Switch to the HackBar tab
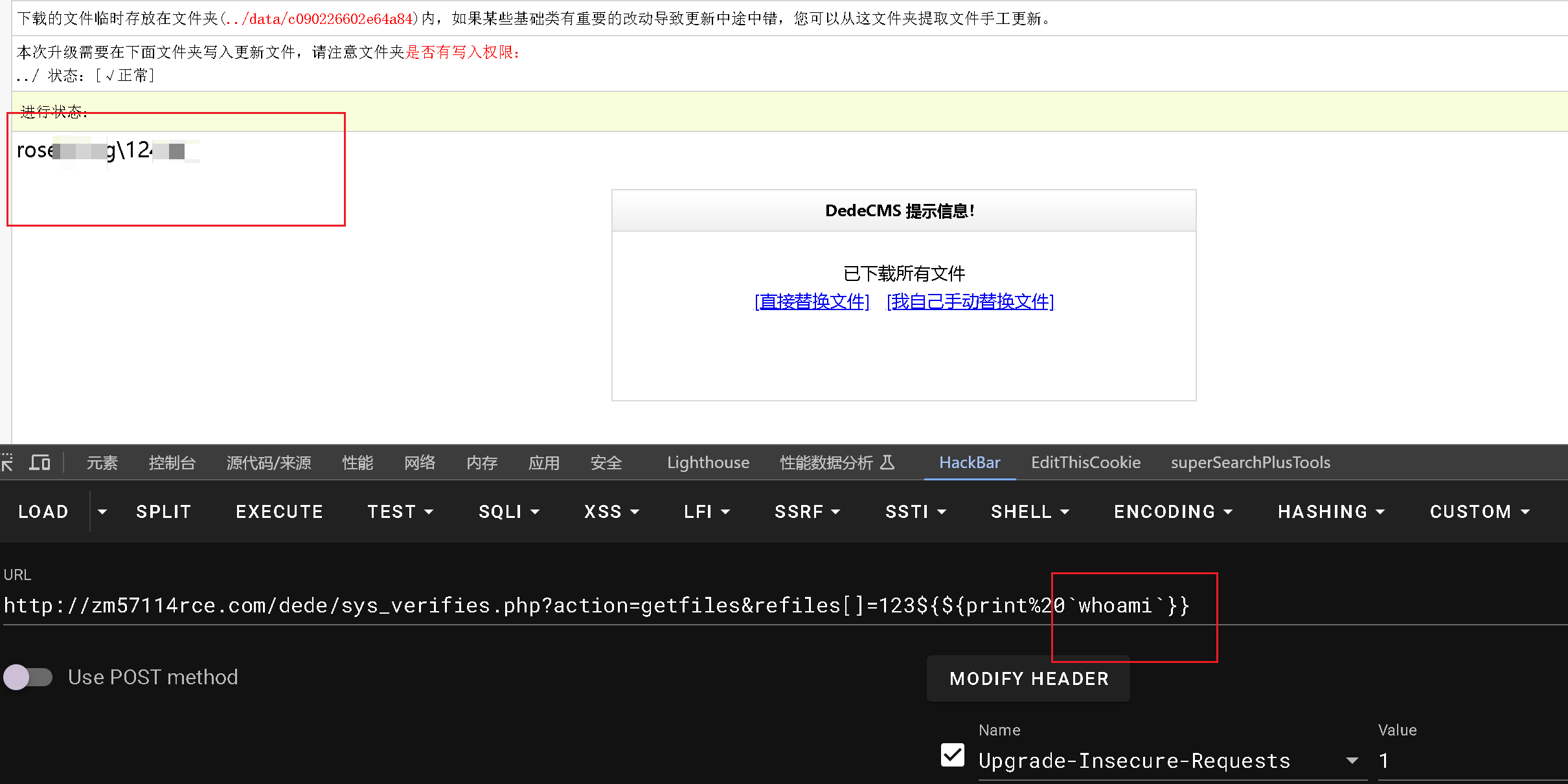This screenshot has height=784, width=1568. tap(969, 462)
